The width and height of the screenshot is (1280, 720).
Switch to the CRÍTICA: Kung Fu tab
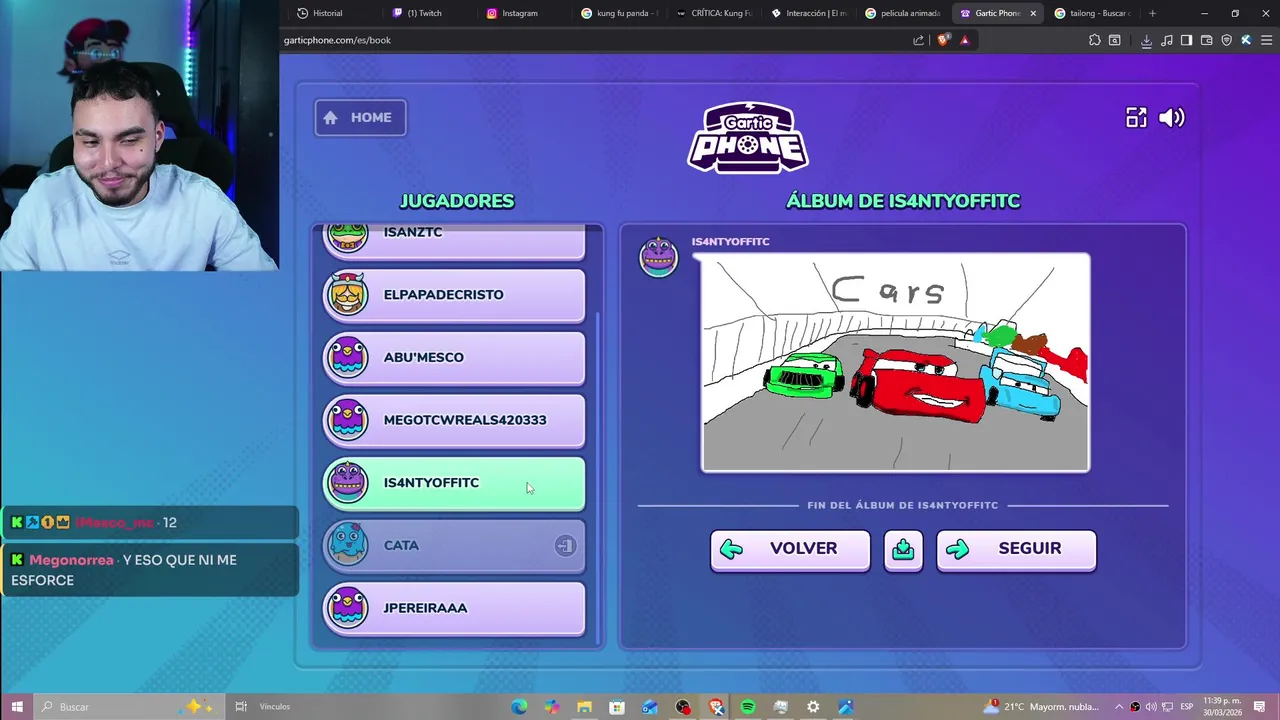tap(714, 13)
